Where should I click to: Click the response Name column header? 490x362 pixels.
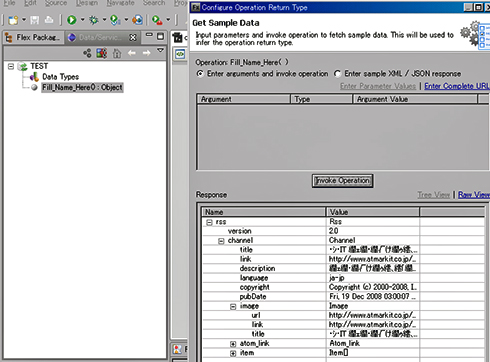point(264,212)
